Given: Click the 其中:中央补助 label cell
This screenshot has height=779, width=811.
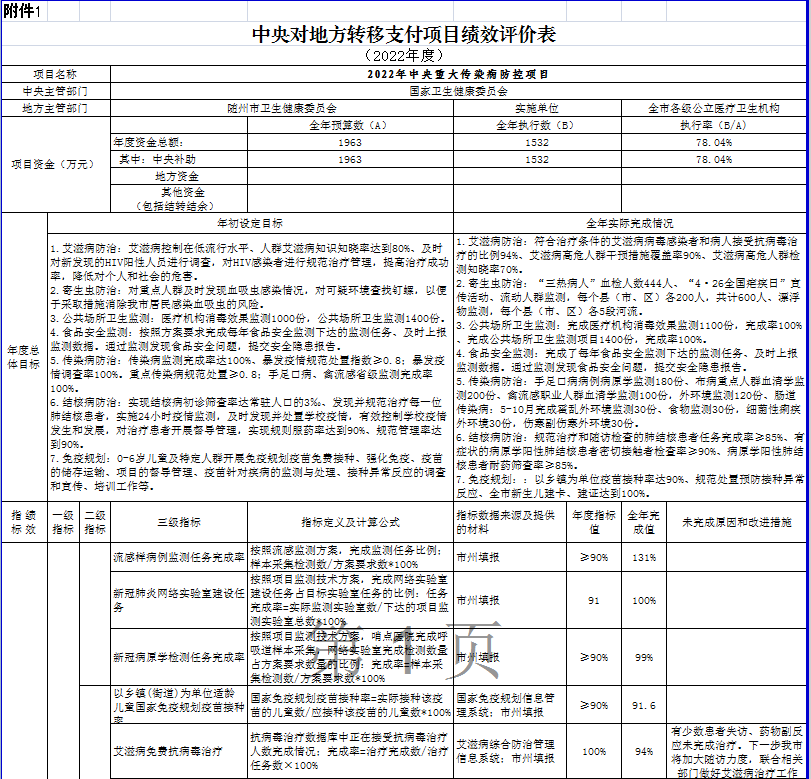Looking at the screenshot, I should click(x=179, y=159).
